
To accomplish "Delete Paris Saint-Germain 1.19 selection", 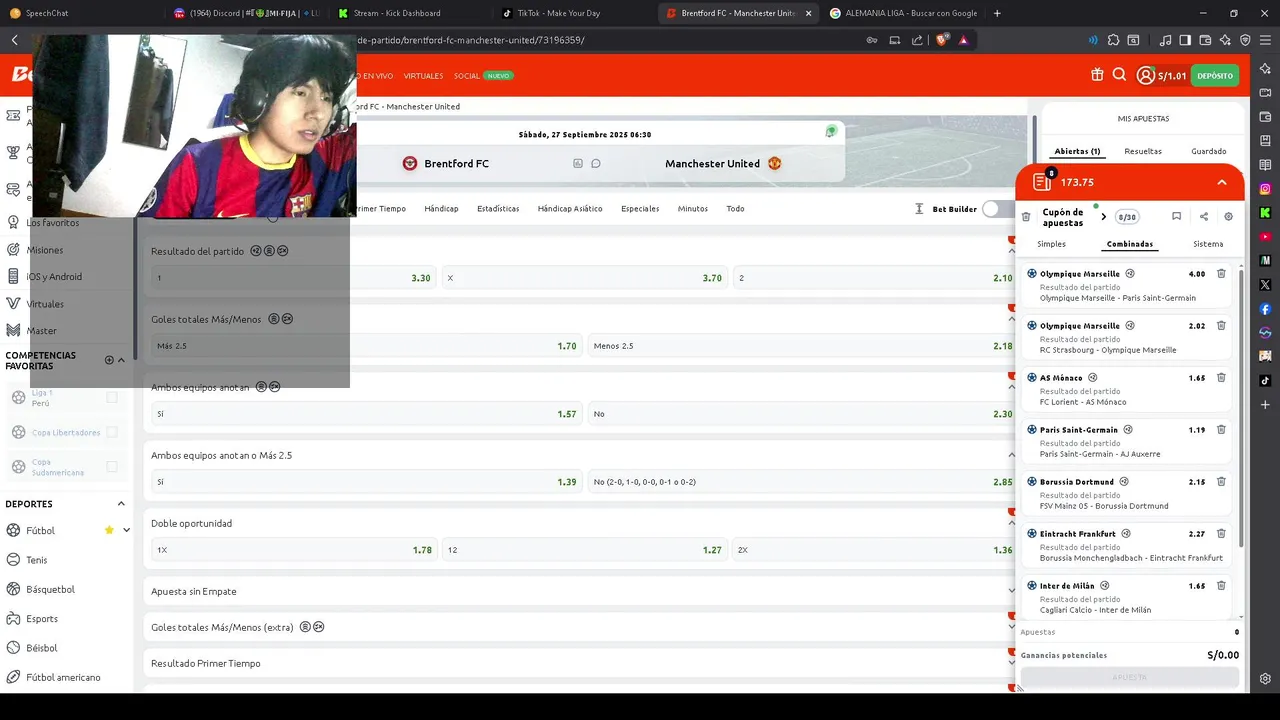I will [x=1221, y=430].
